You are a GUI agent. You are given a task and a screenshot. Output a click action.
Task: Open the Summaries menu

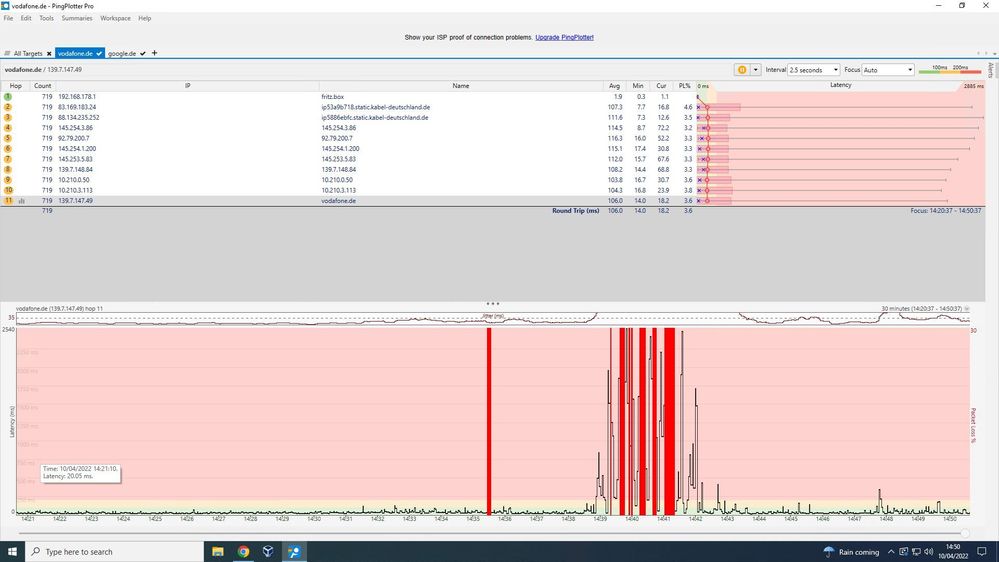[x=77, y=18]
